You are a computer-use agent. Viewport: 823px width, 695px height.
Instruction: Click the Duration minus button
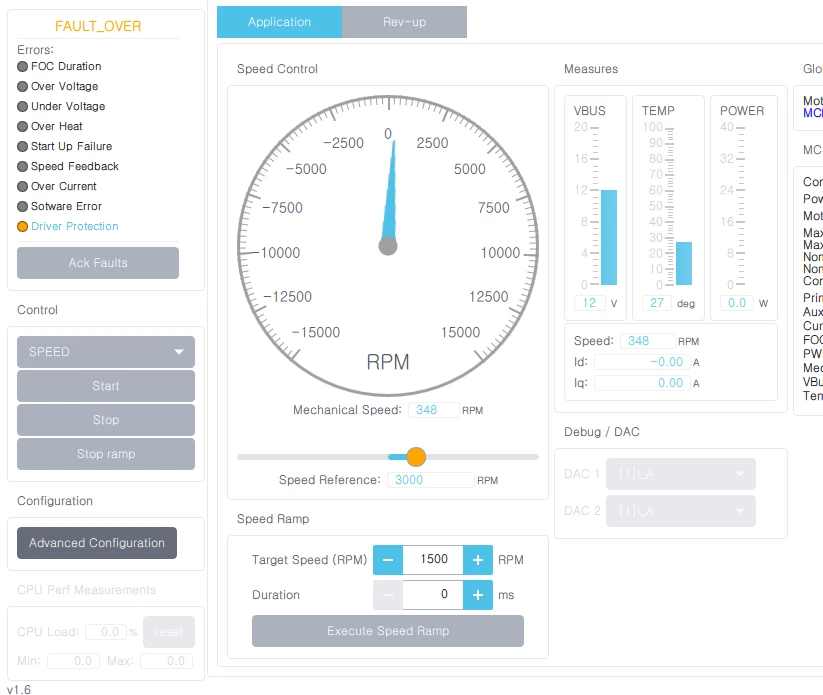(x=388, y=595)
